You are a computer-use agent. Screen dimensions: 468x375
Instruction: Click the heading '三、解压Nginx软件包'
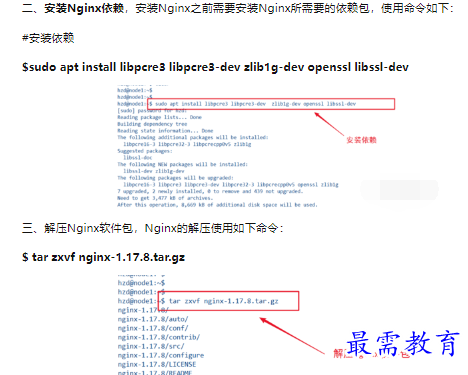click(77, 228)
